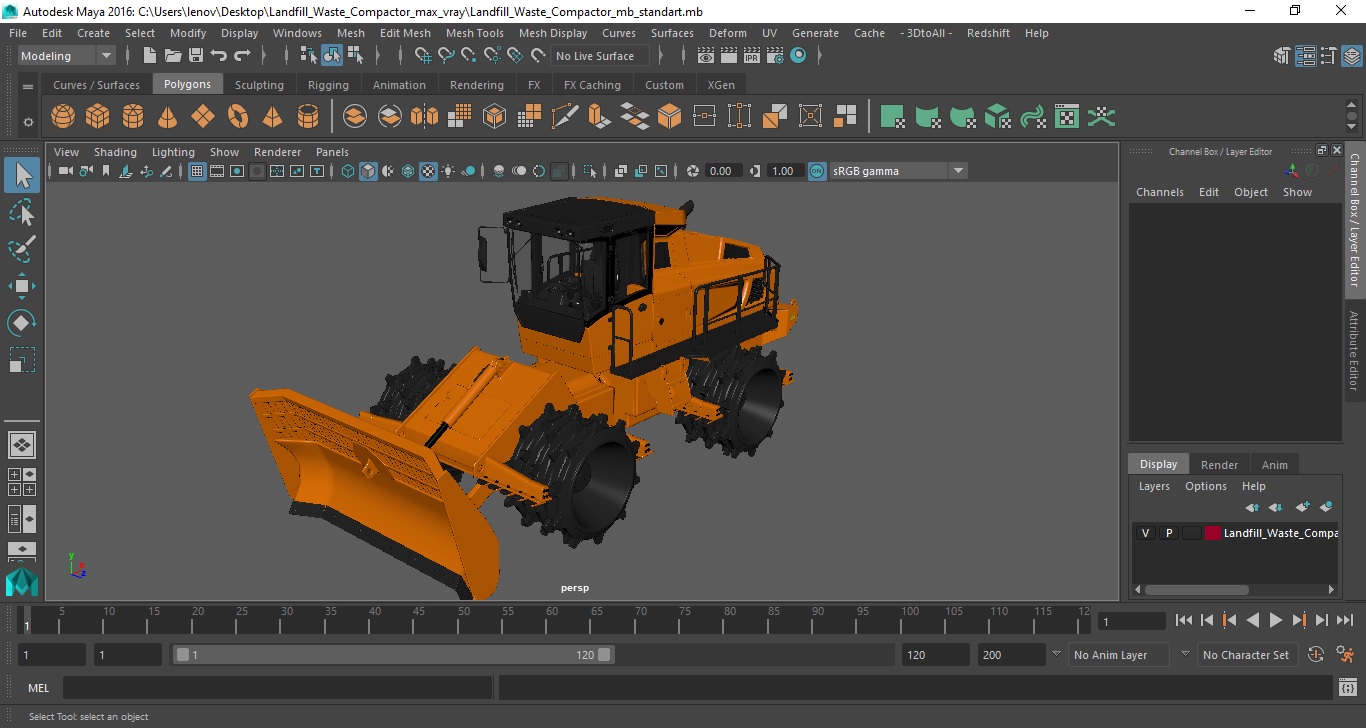
Task: Redo the action with the arrow icon
Action: pos(242,56)
